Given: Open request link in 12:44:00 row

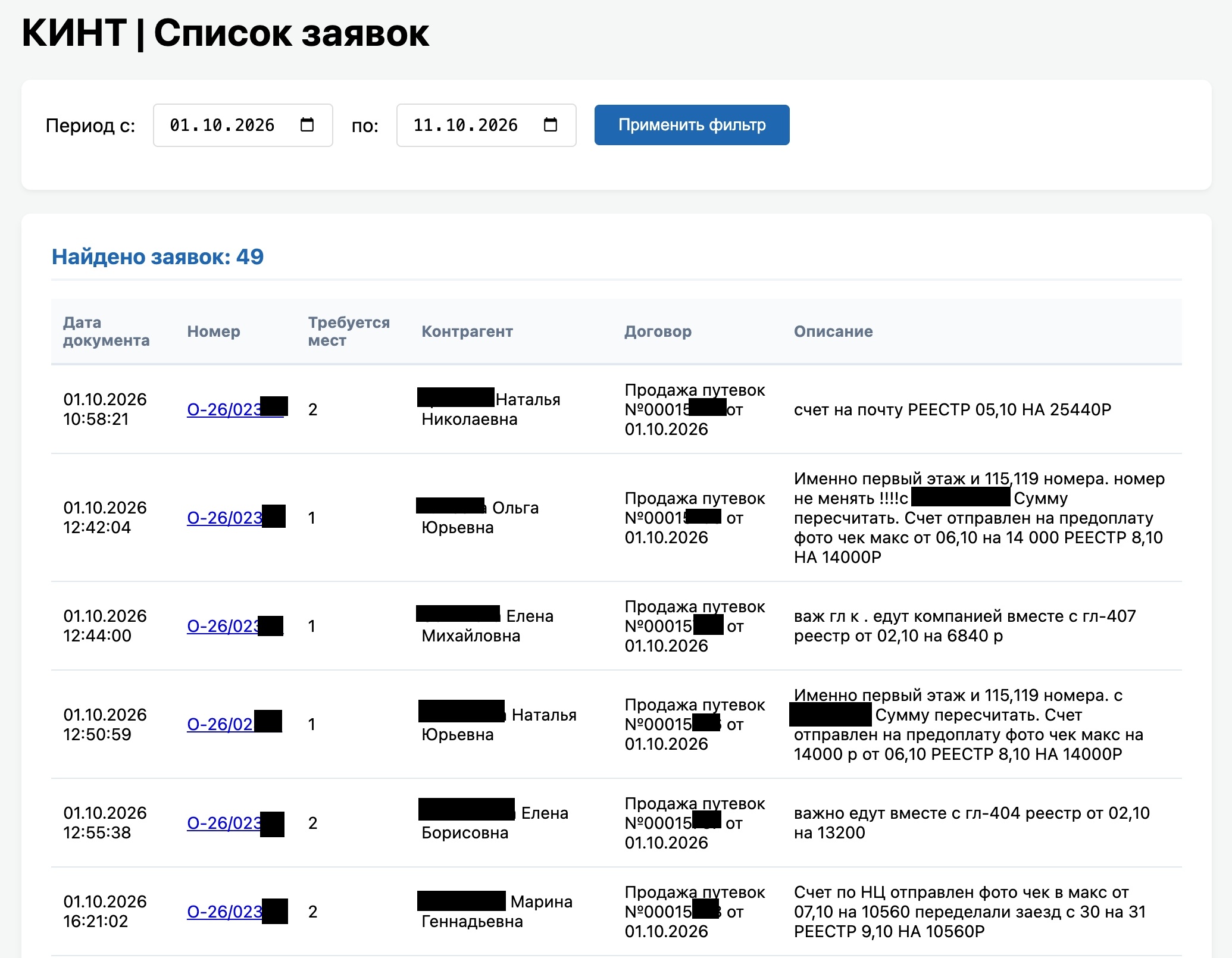Looking at the screenshot, I should 235,626.
